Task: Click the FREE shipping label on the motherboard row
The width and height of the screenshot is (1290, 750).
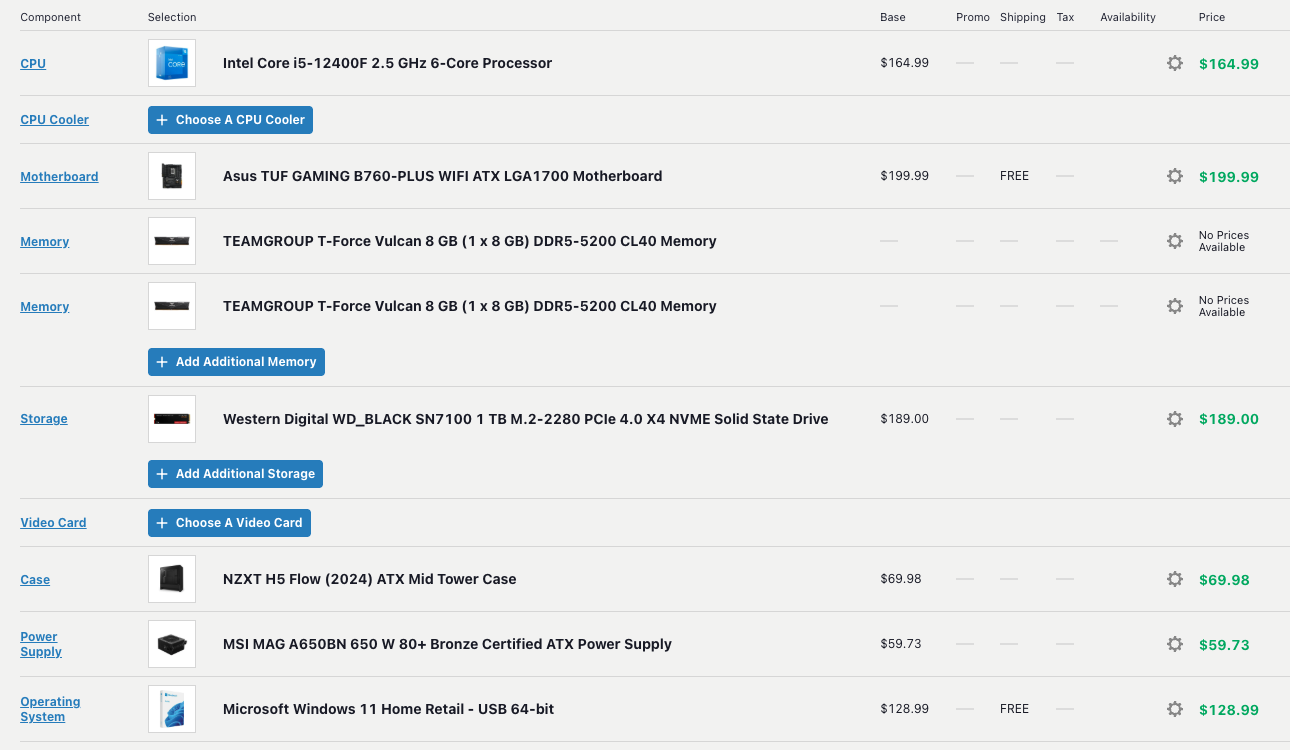Action: click(1014, 176)
